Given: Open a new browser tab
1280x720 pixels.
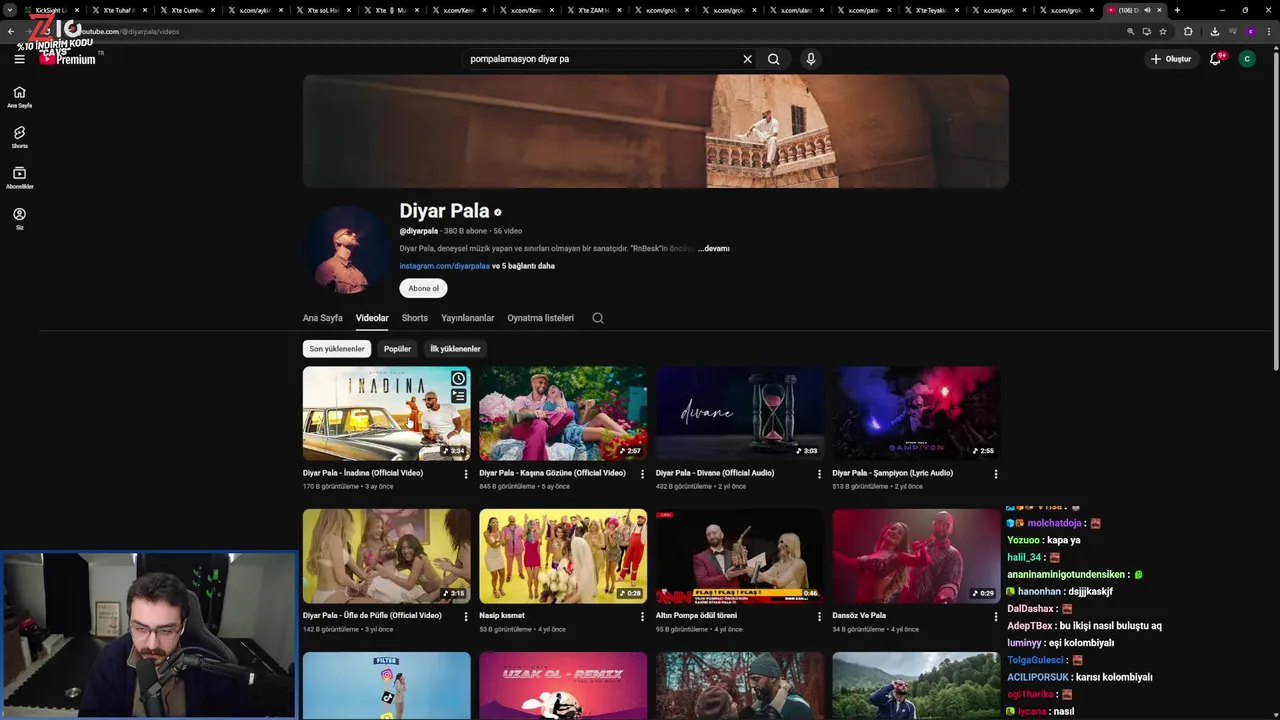Looking at the screenshot, I should tap(1177, 10).
